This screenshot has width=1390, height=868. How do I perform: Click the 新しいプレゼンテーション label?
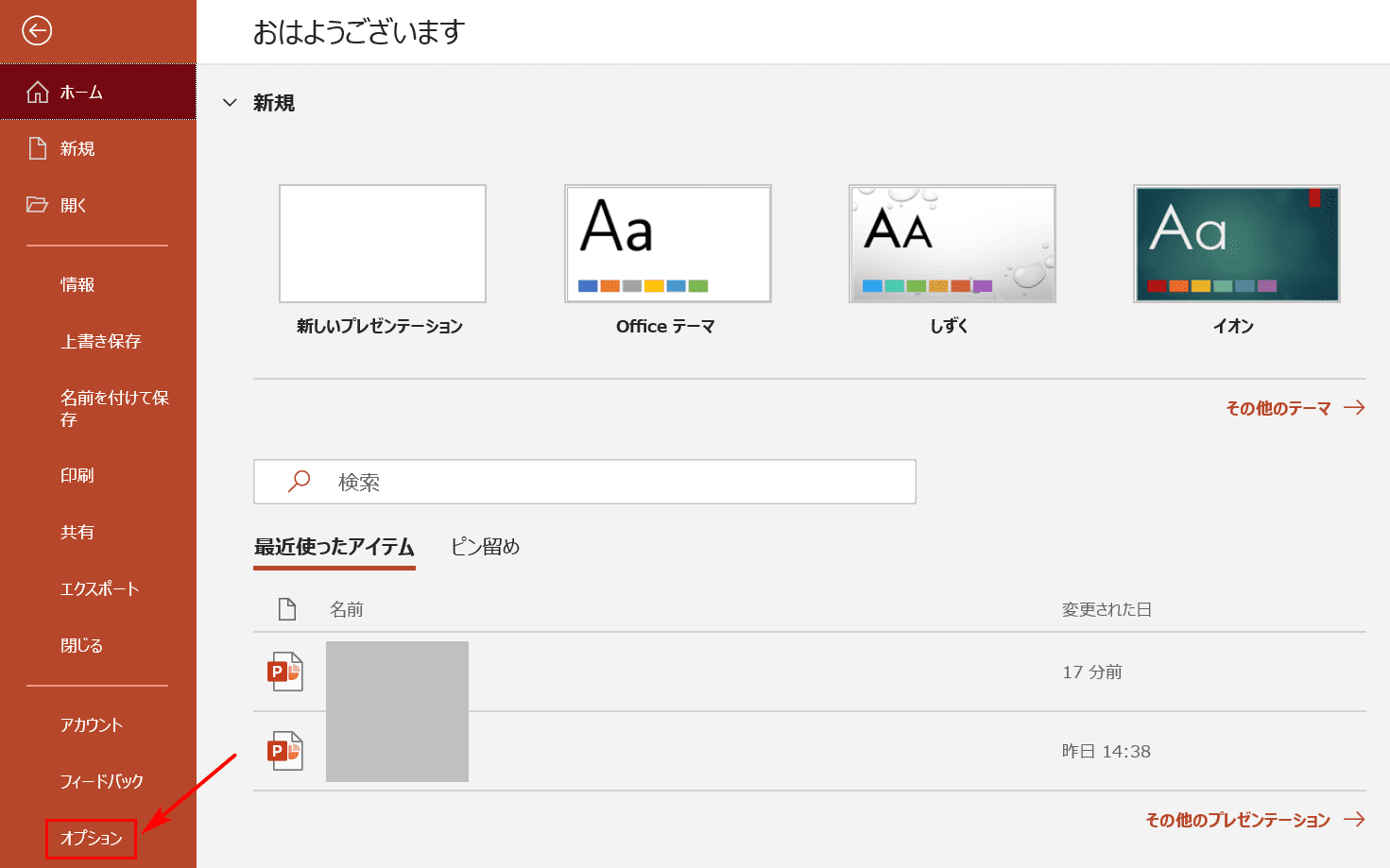point(380,326)
